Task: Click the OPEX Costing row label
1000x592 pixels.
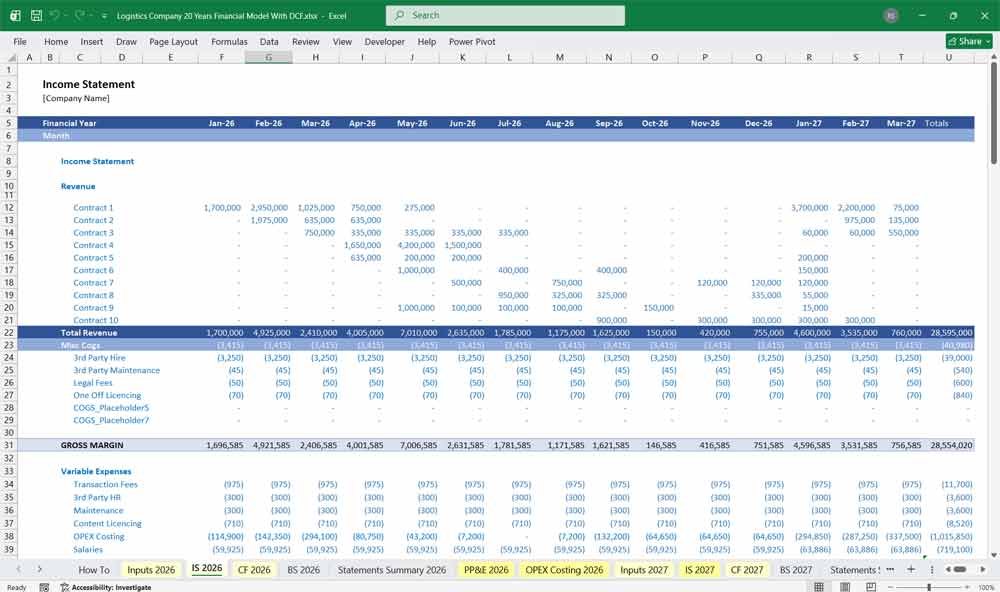Action: coord(99,536)
